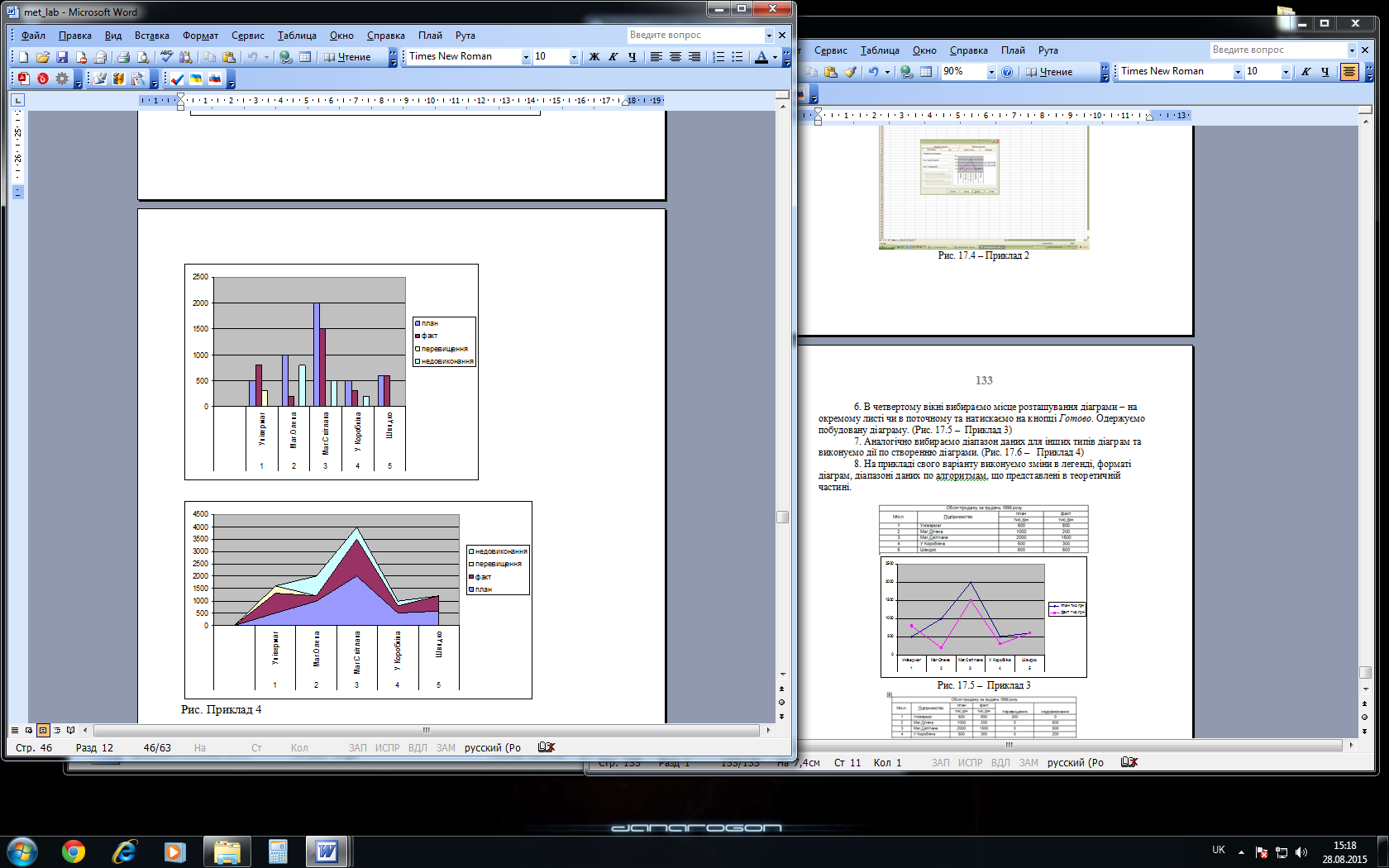1389x868 pixels.
Task: Click the Copy icon in front window
Action: 210,57
